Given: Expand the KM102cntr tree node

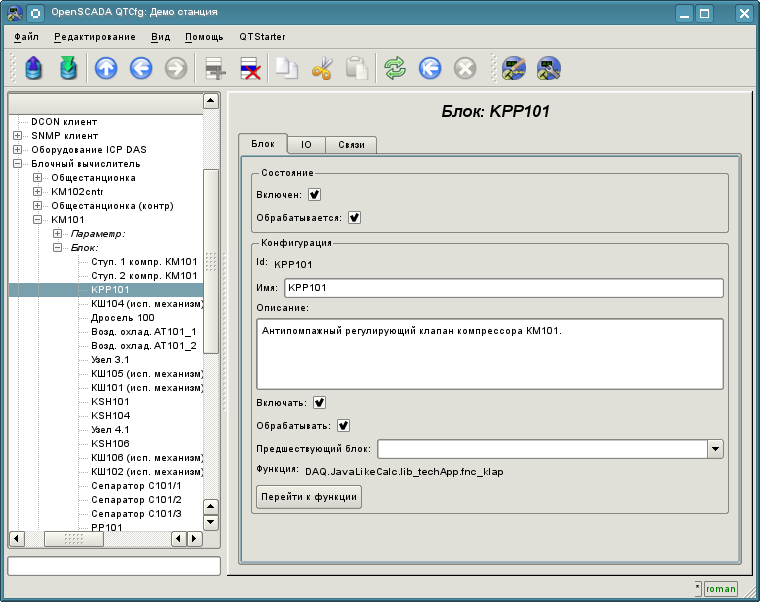Looking at the screenshot, I should tap(38, 192).
